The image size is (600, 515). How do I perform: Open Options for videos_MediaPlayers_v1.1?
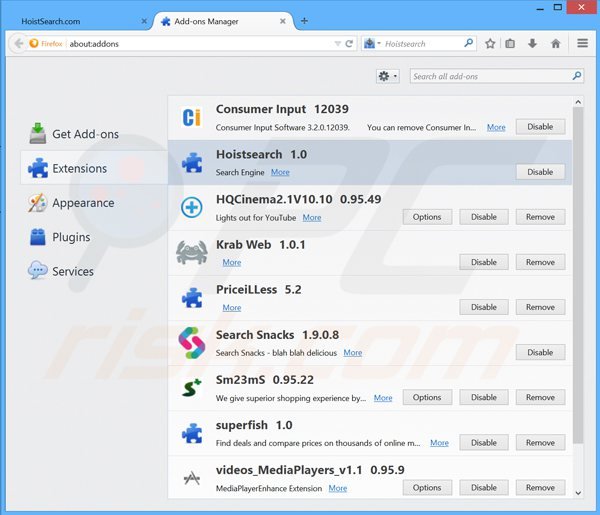pyautogui.click(x=427, y=488)
